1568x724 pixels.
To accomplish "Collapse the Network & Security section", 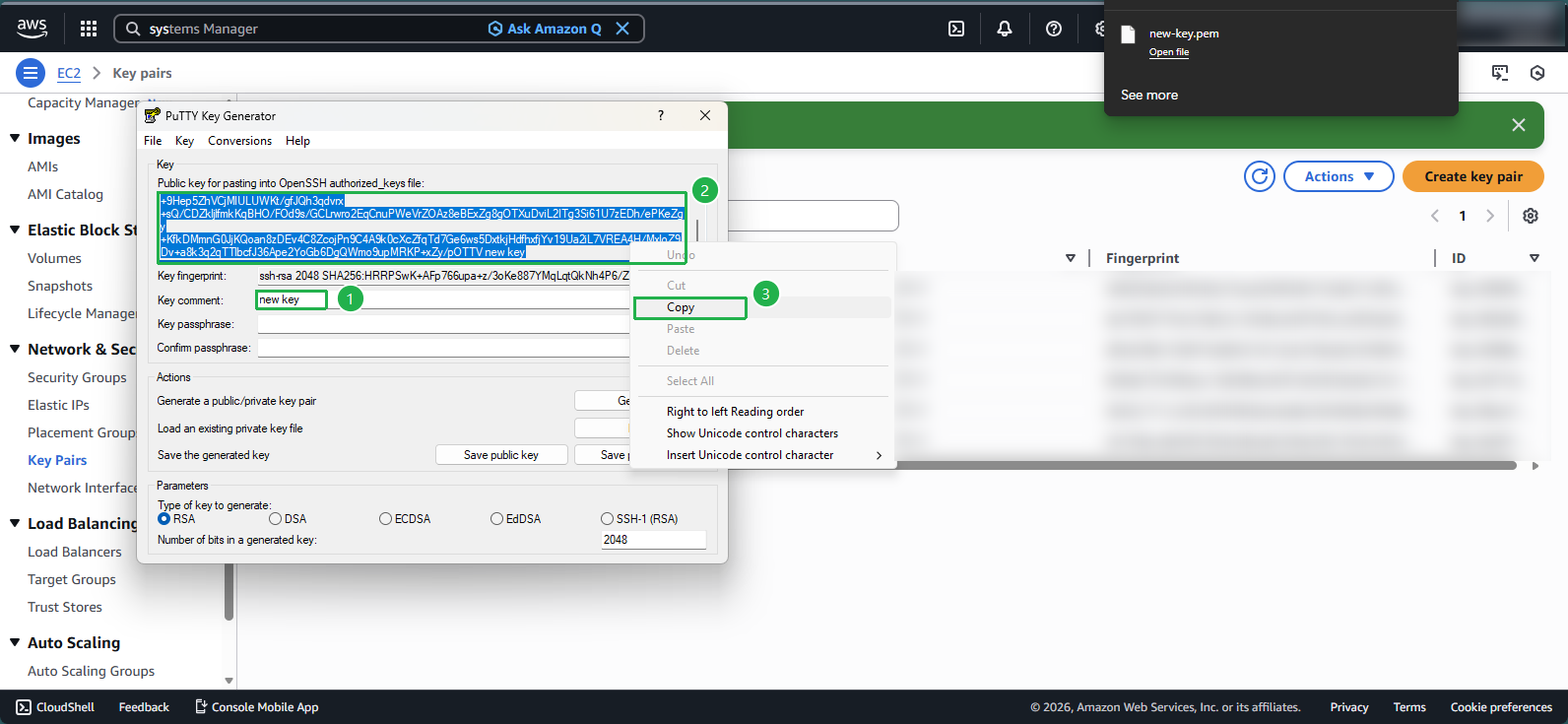I will coord(15,349).
